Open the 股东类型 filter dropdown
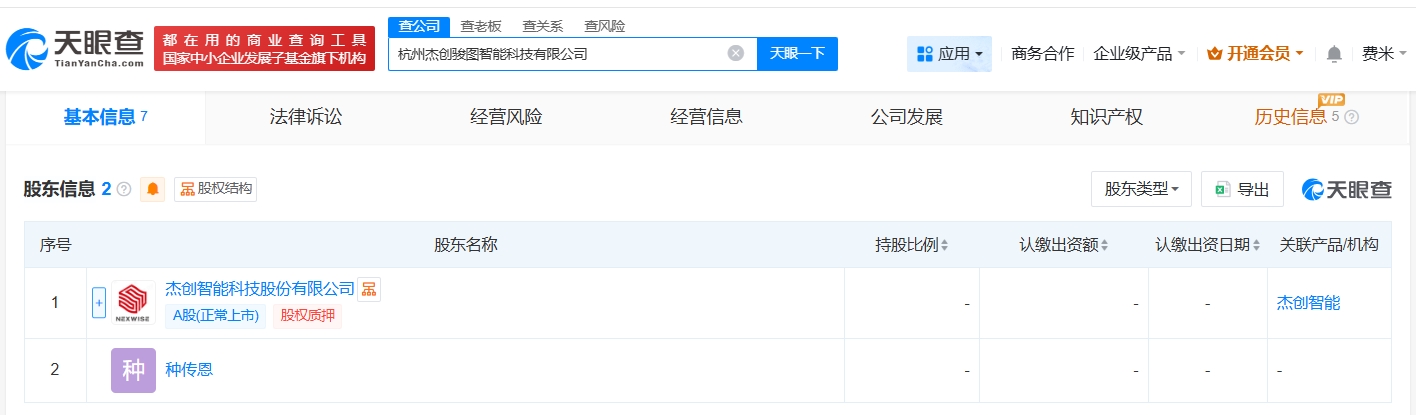Viewport: 1416px width, 415px height. tap(1141, 189)
